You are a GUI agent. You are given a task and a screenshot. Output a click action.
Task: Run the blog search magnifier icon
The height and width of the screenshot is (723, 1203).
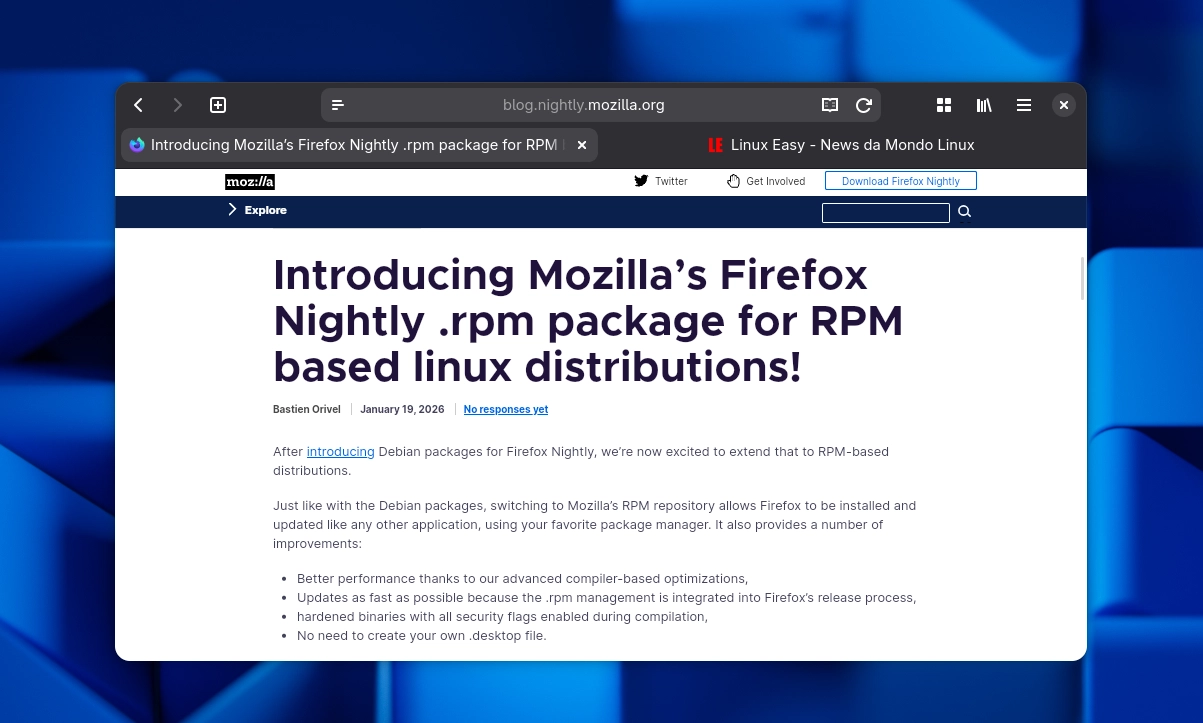click(964, 211)
